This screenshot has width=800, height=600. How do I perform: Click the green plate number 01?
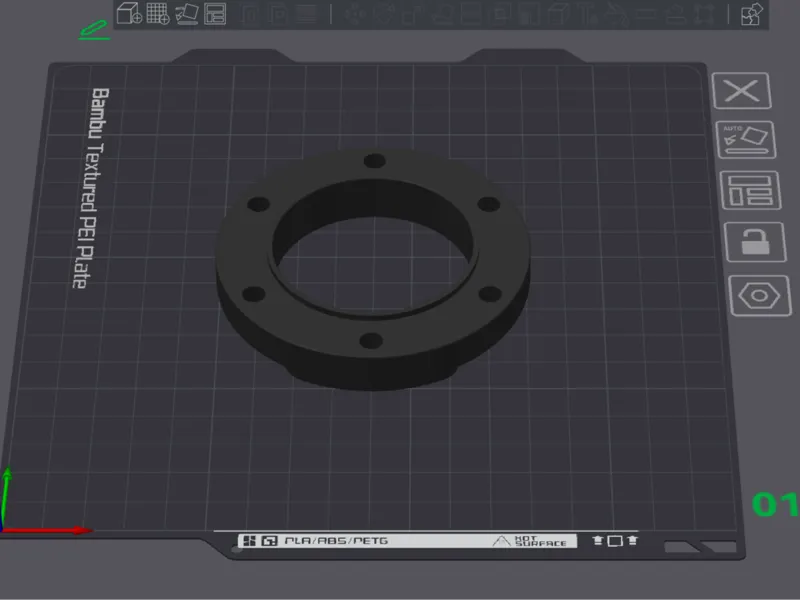[x=776, y=504]
